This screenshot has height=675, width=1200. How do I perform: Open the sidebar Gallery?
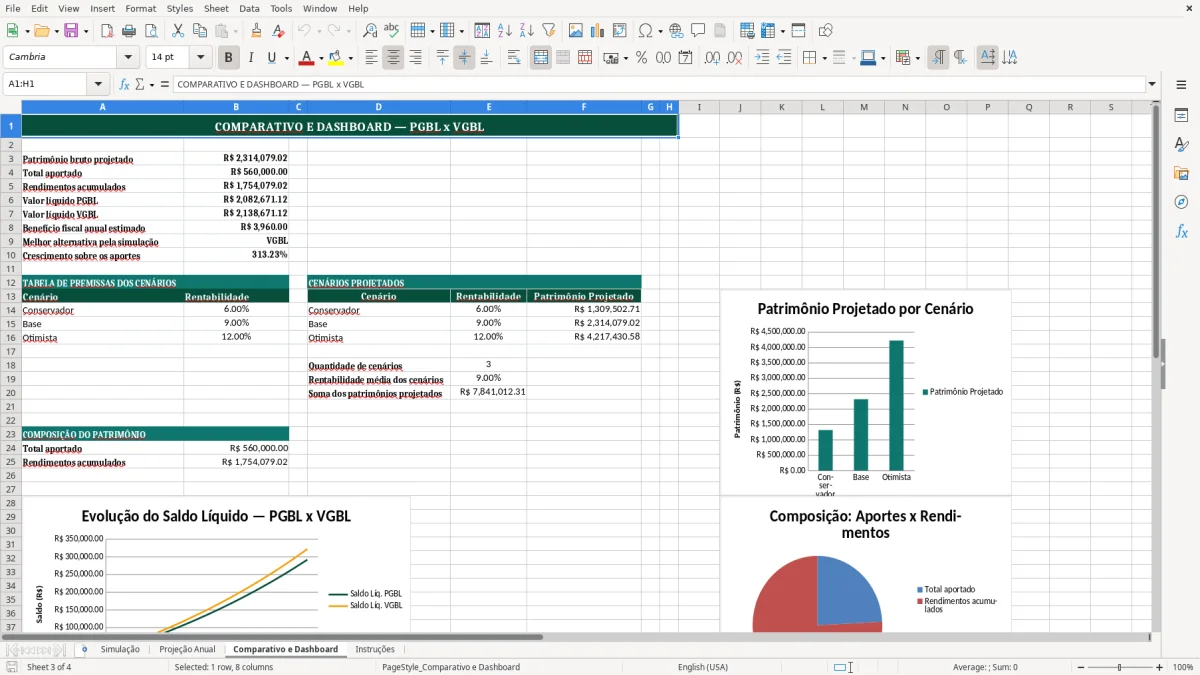pyautogui.click(x=1181, y=174)
